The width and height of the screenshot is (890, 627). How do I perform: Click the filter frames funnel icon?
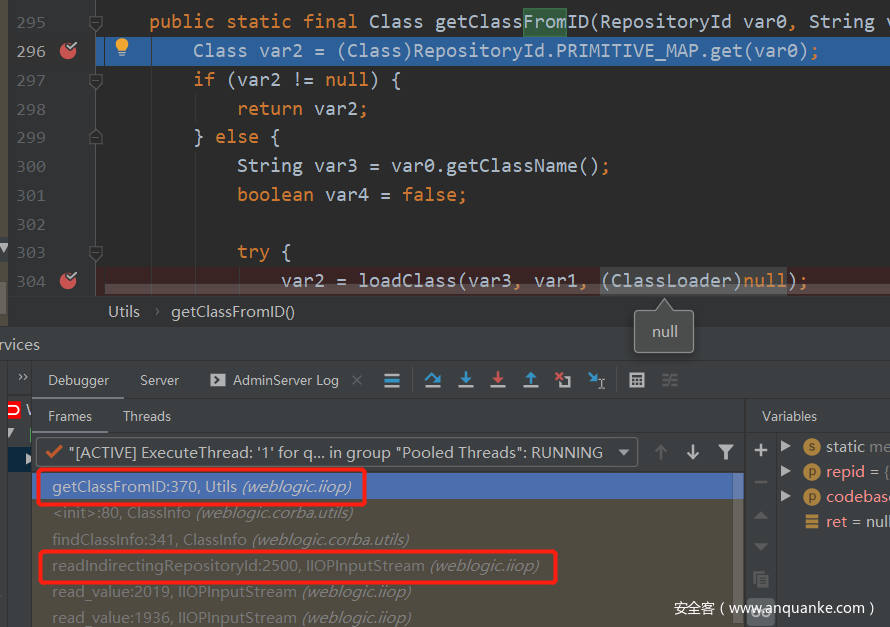(726, 452)
